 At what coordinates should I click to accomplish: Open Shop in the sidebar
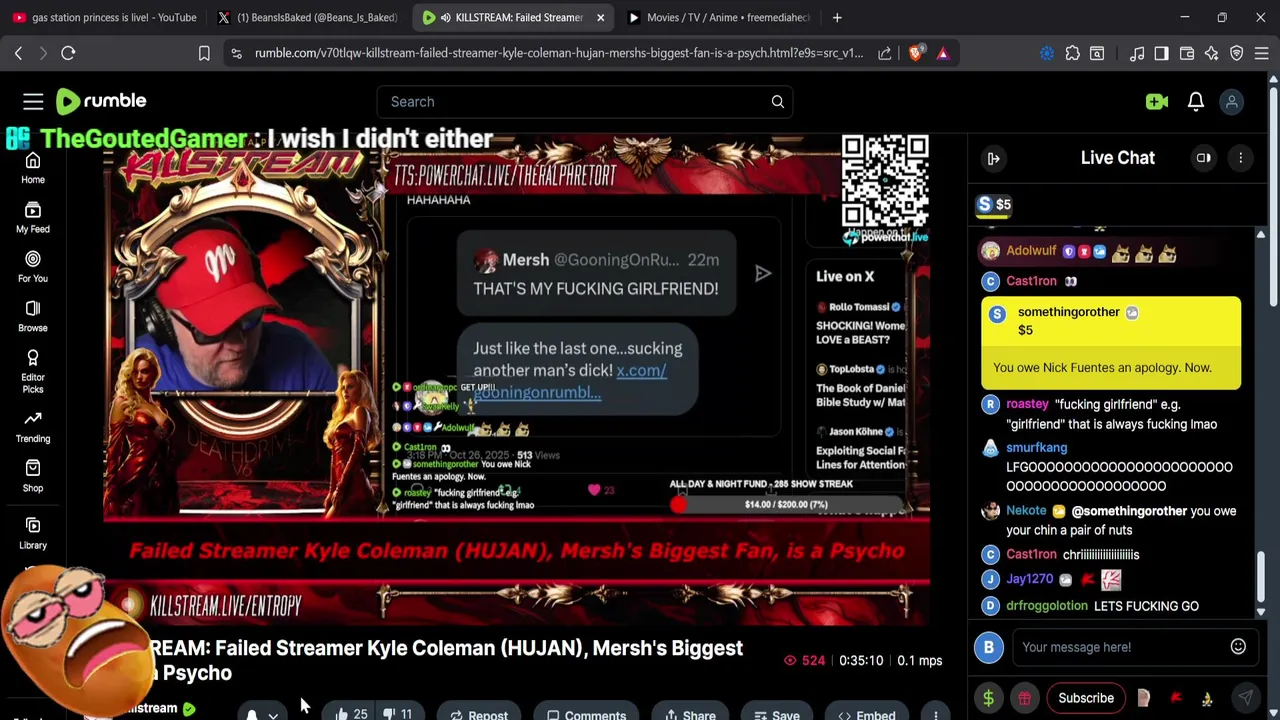33,476
